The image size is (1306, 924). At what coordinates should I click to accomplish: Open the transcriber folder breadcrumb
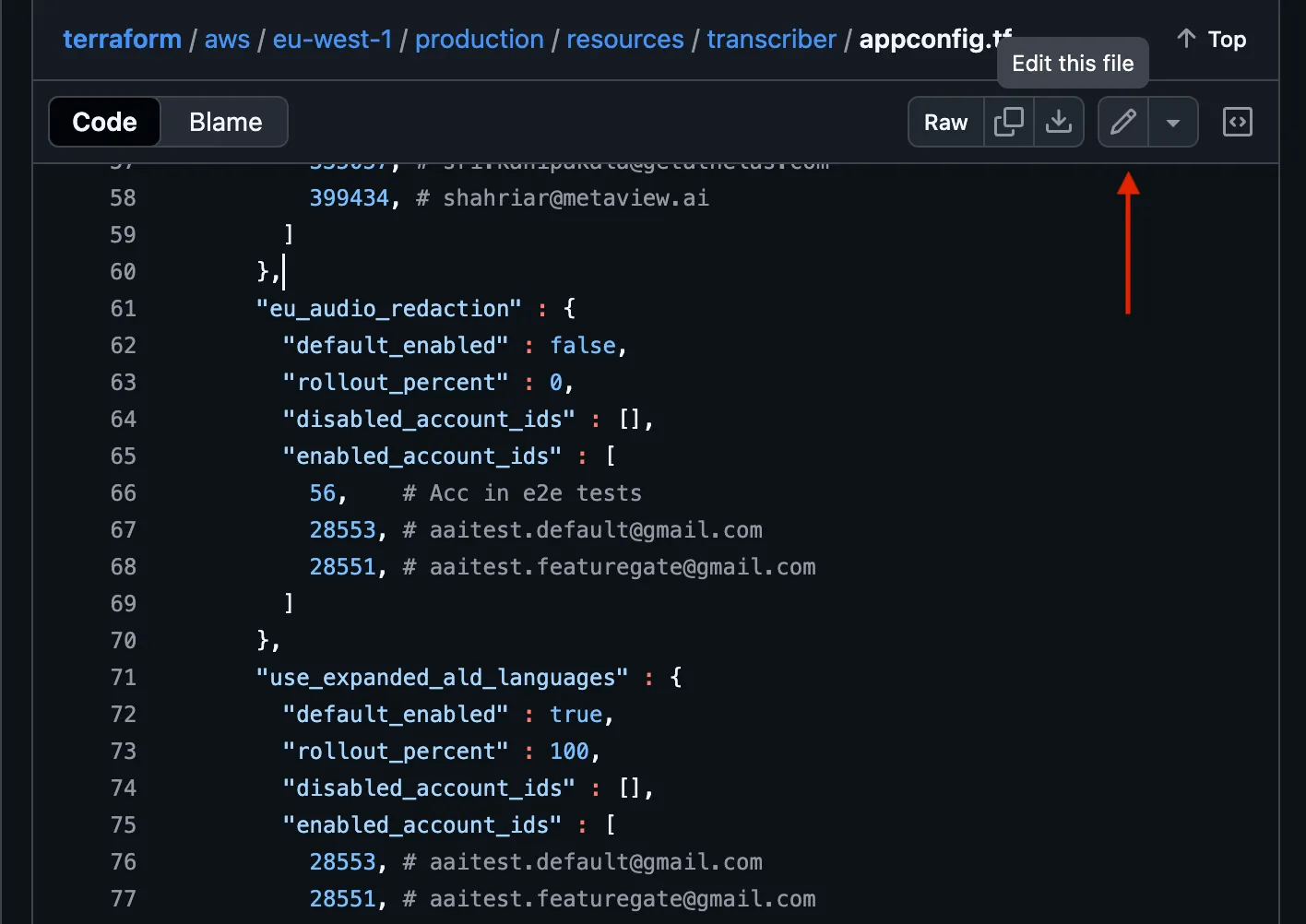(x=771, y=39)
